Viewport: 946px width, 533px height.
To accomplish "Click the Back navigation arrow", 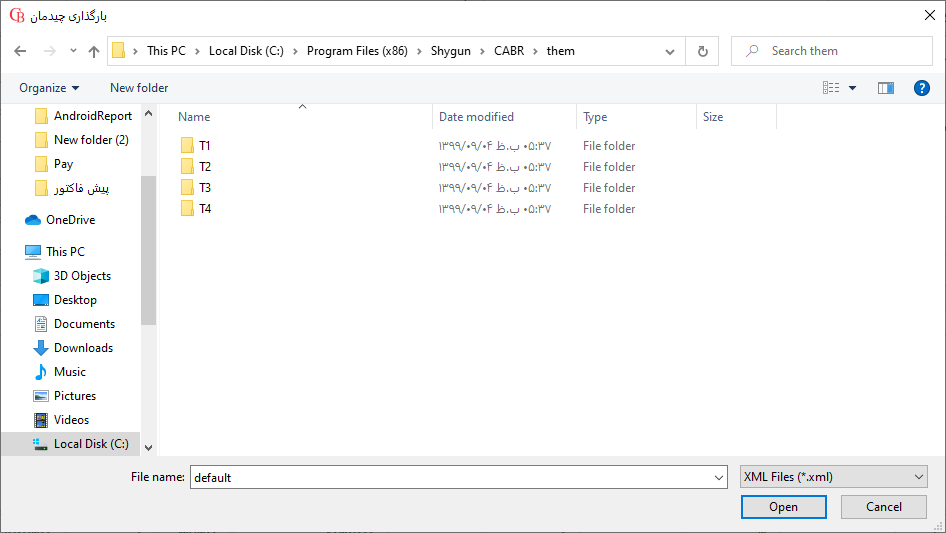I will point(20,51).
